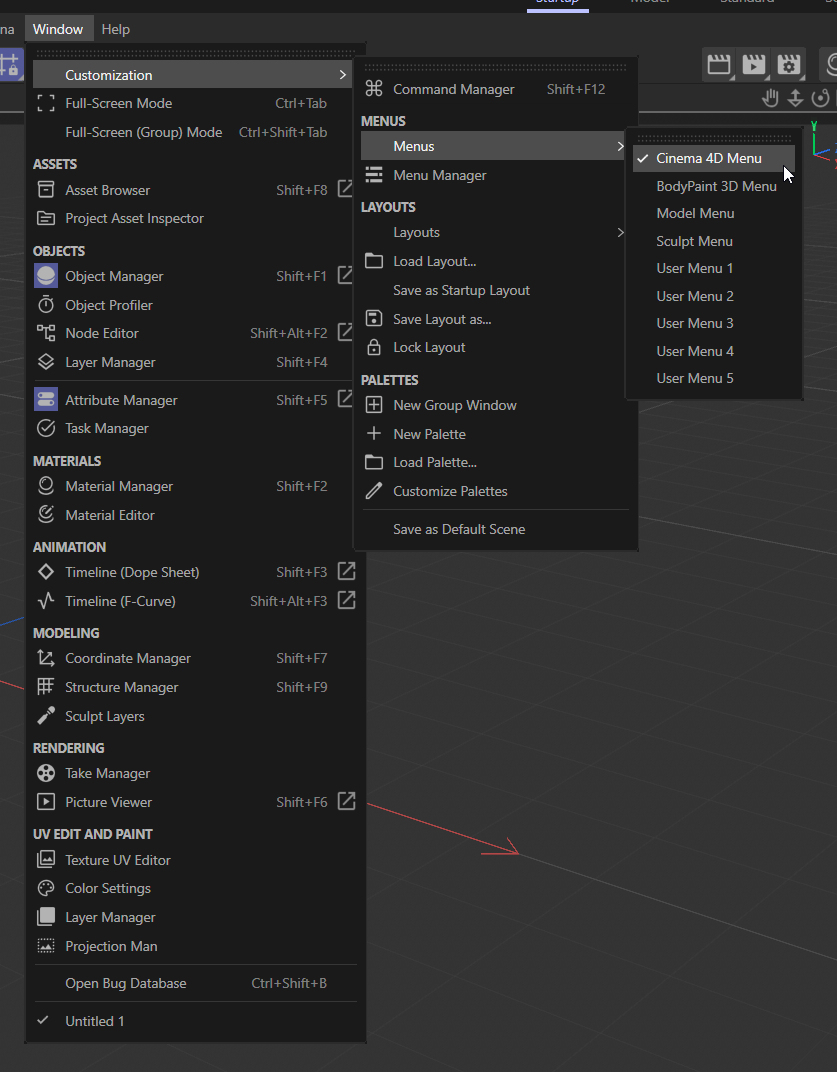Select the checked Cinema 4D Menu
837x1072 pixels.
click(713, 158)
